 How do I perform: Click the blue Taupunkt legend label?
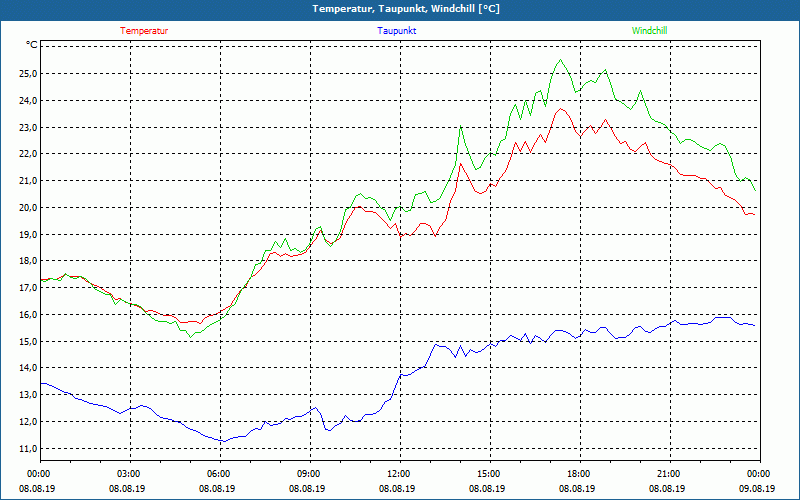396,31
